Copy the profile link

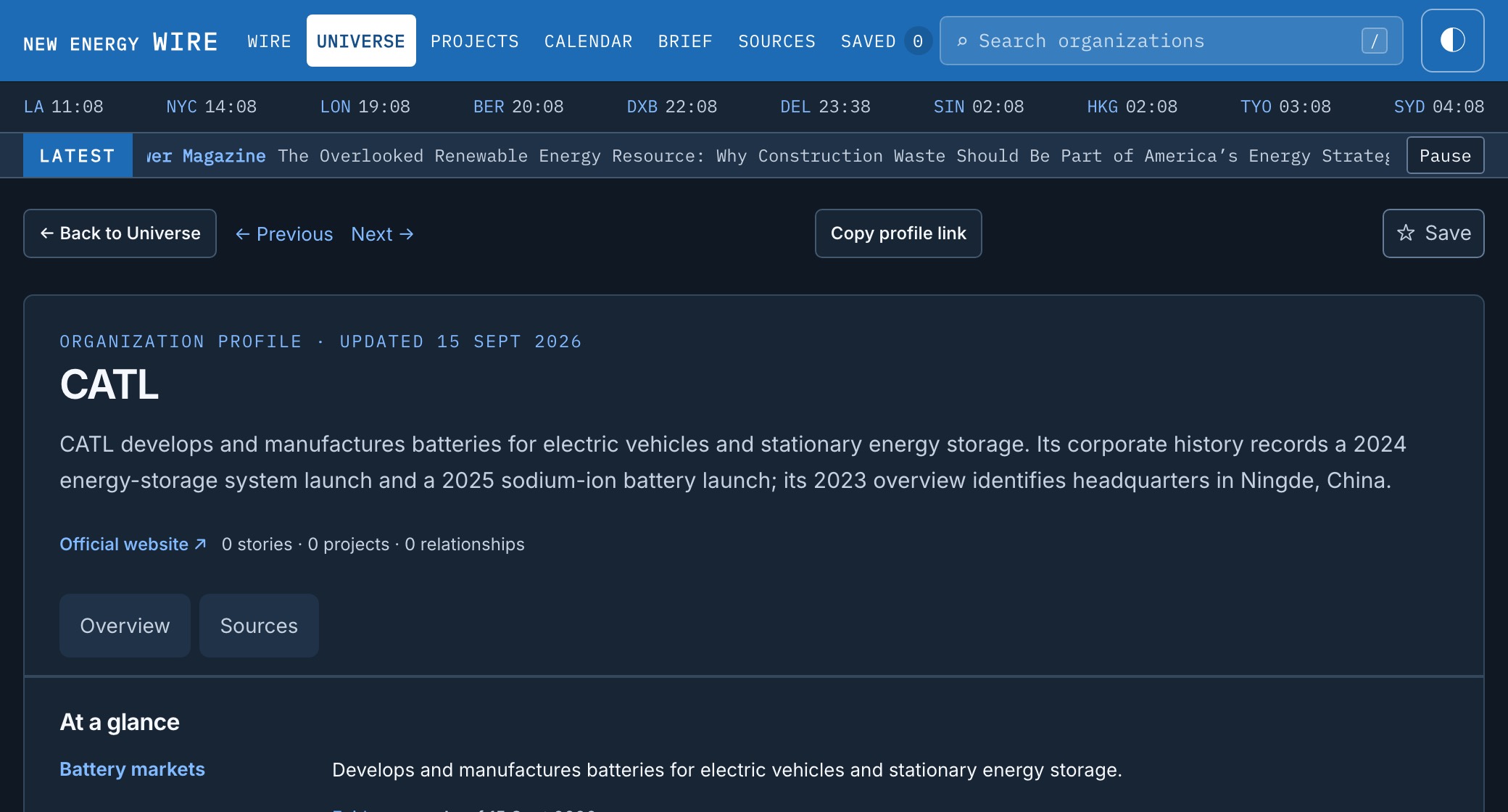pyautogui.click(x=898, y=233)
